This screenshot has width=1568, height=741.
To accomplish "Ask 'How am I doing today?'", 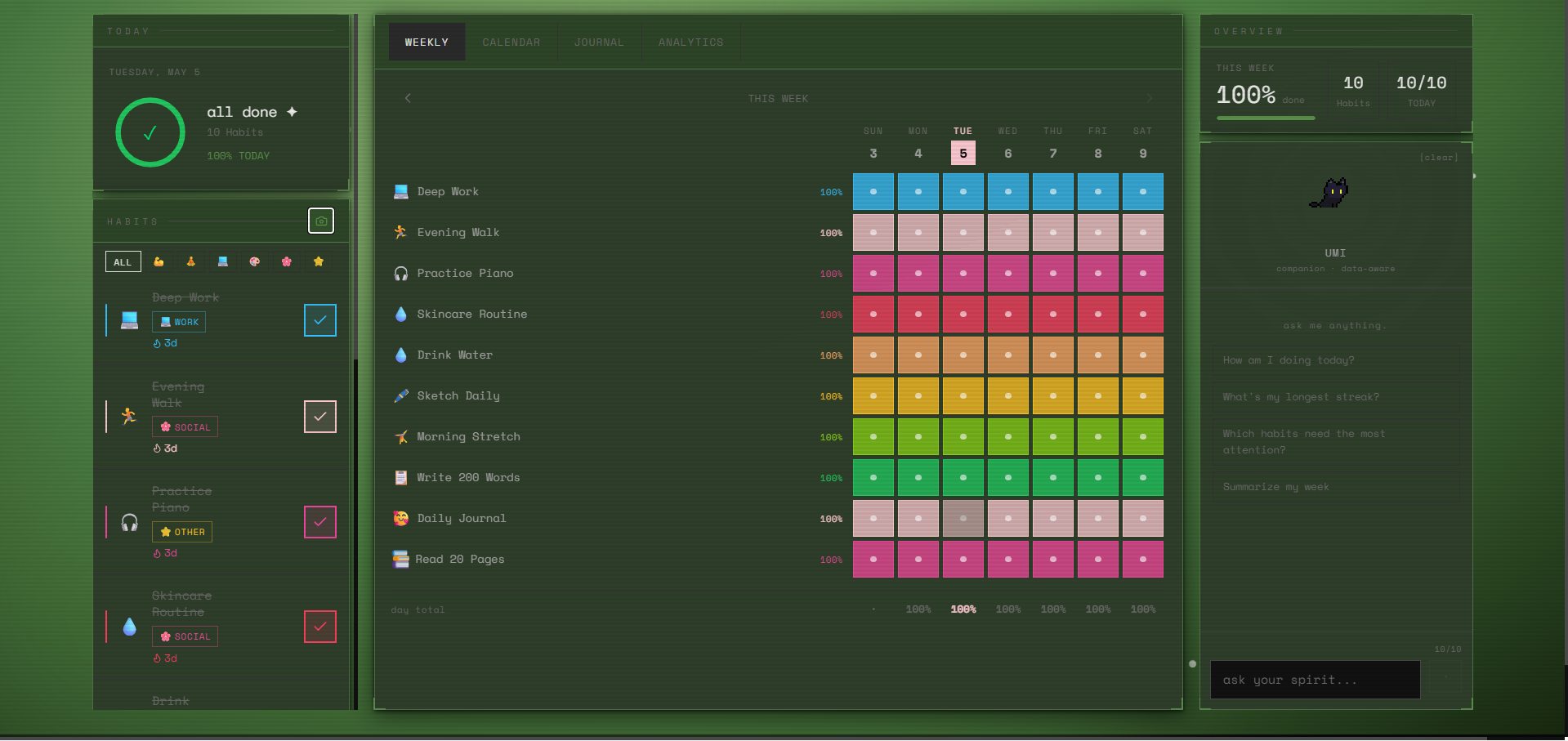I will [x=1335, y=360].
